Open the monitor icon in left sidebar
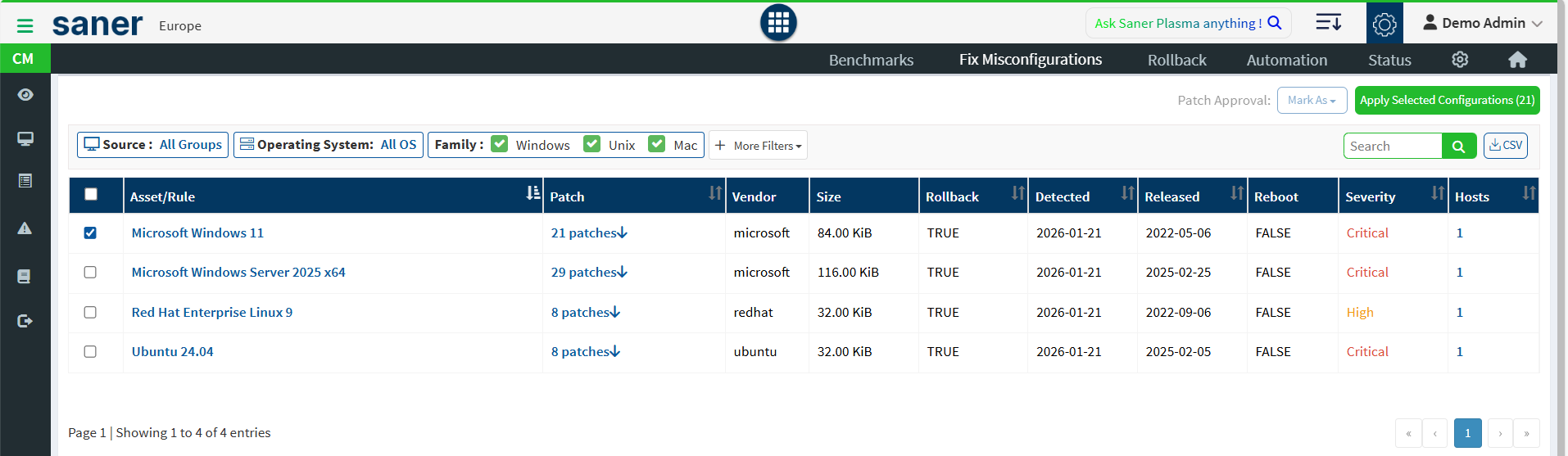Screen dimensions: 1568x456 pos(25,138)
